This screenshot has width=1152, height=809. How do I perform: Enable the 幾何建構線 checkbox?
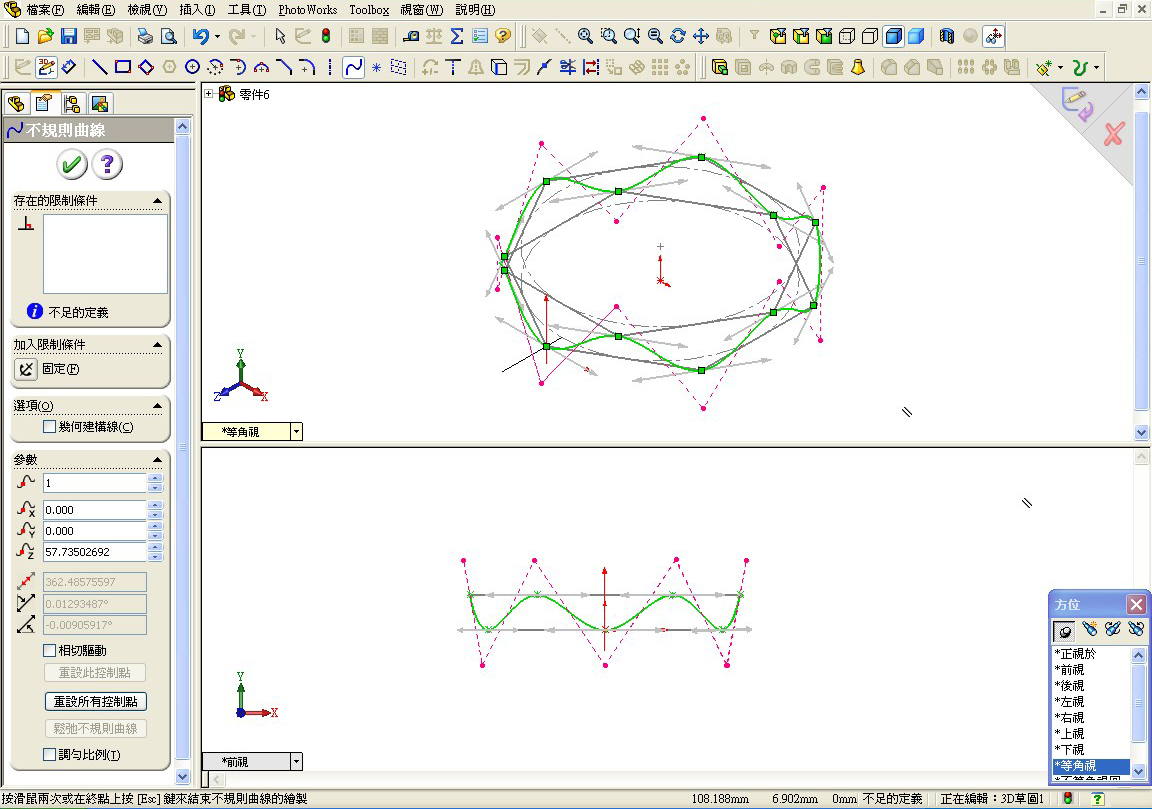[x=48, y=426]
